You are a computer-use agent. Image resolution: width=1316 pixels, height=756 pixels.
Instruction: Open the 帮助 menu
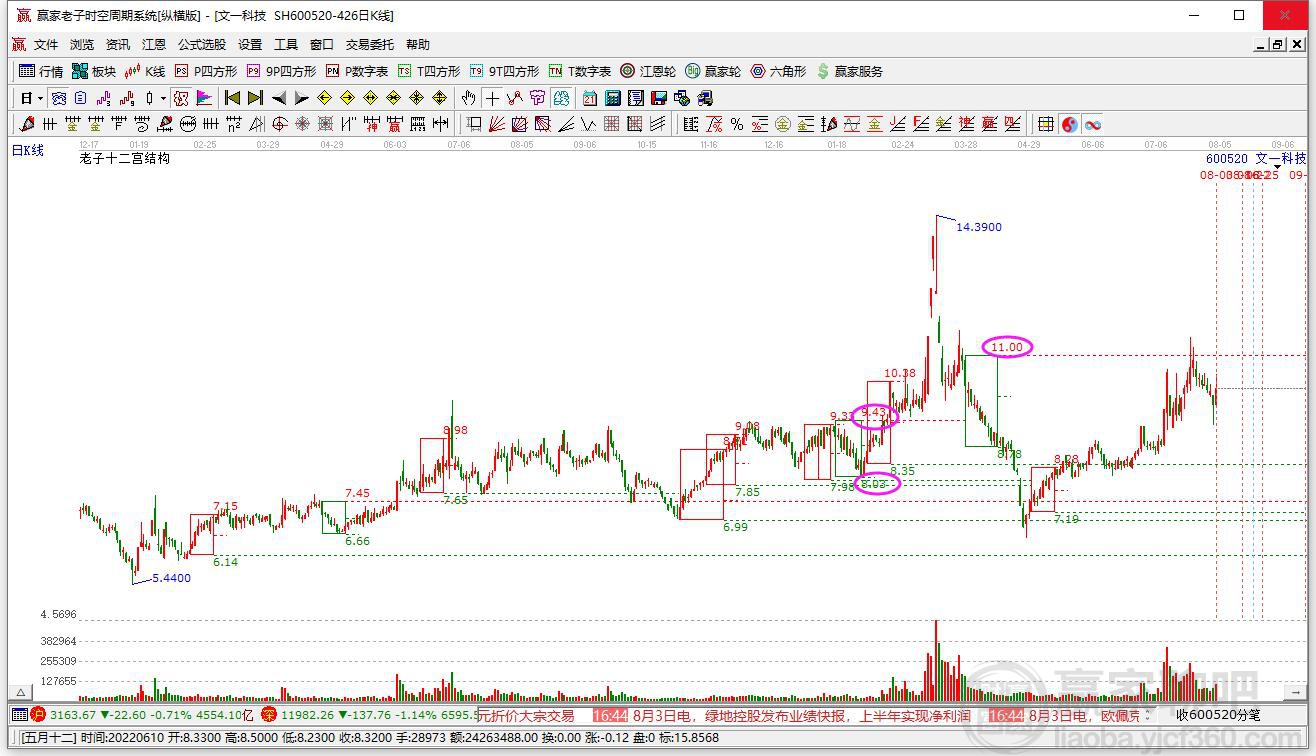418,45
